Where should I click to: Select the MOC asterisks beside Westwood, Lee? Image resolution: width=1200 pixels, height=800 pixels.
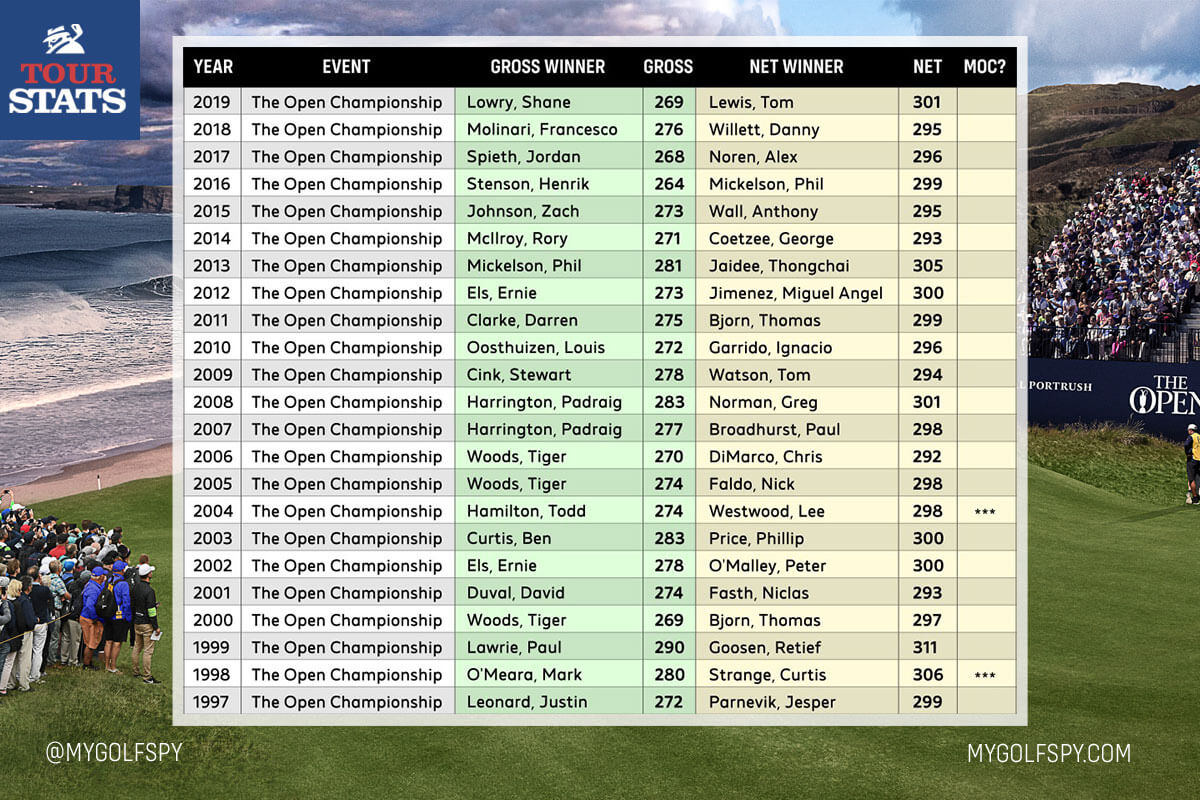click(x=986, y=511)
